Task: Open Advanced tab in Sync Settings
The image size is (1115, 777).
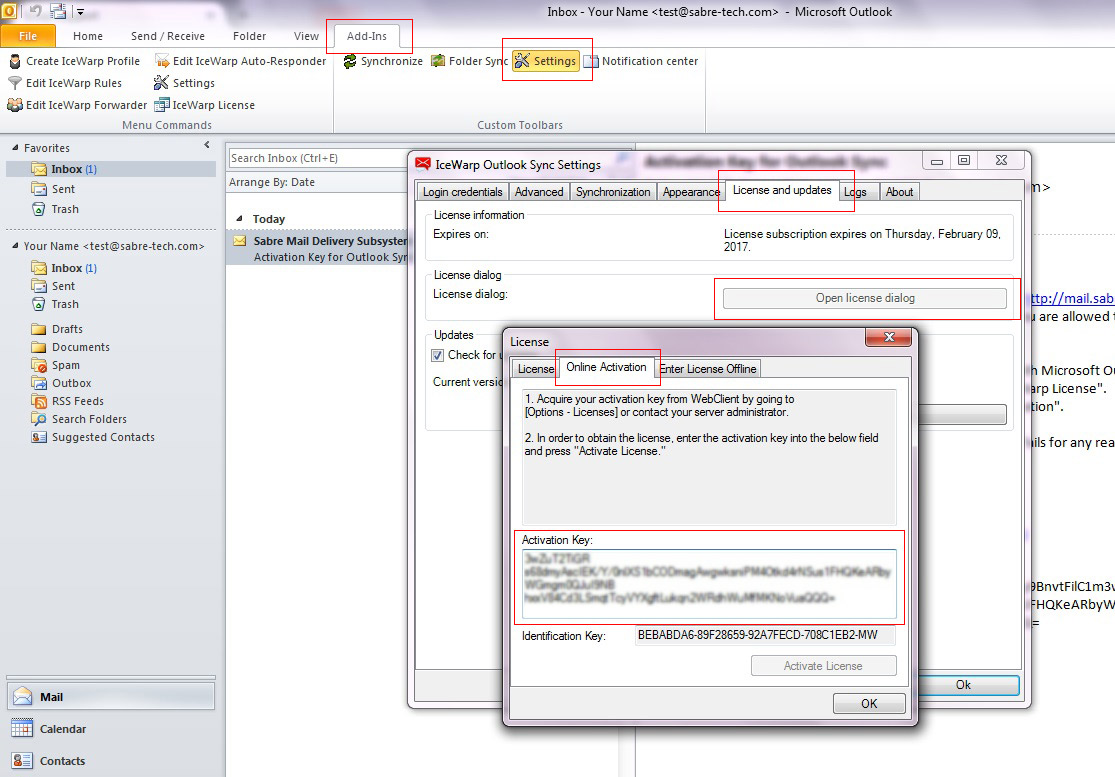Action: (x=539, y=192)
